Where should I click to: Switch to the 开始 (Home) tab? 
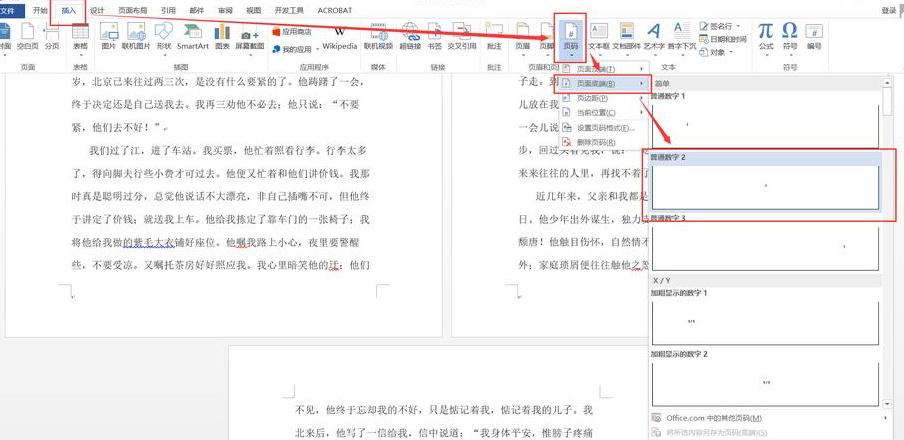pos(40,10)
